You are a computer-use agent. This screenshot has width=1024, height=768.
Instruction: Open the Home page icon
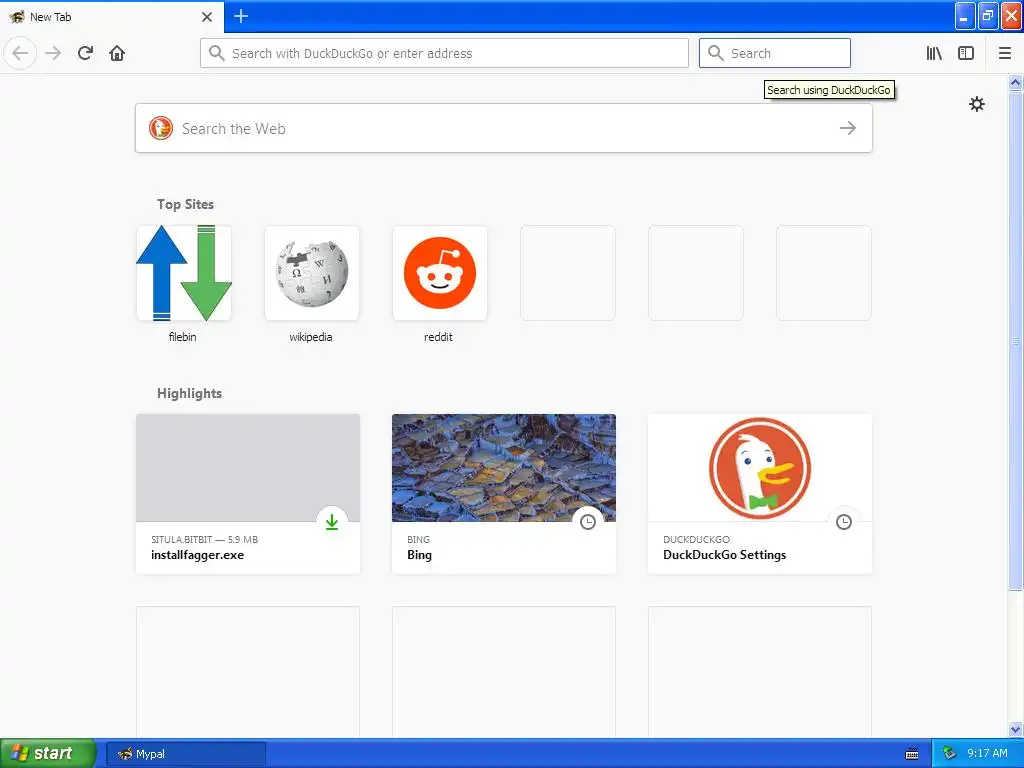[x=117, y=53]
